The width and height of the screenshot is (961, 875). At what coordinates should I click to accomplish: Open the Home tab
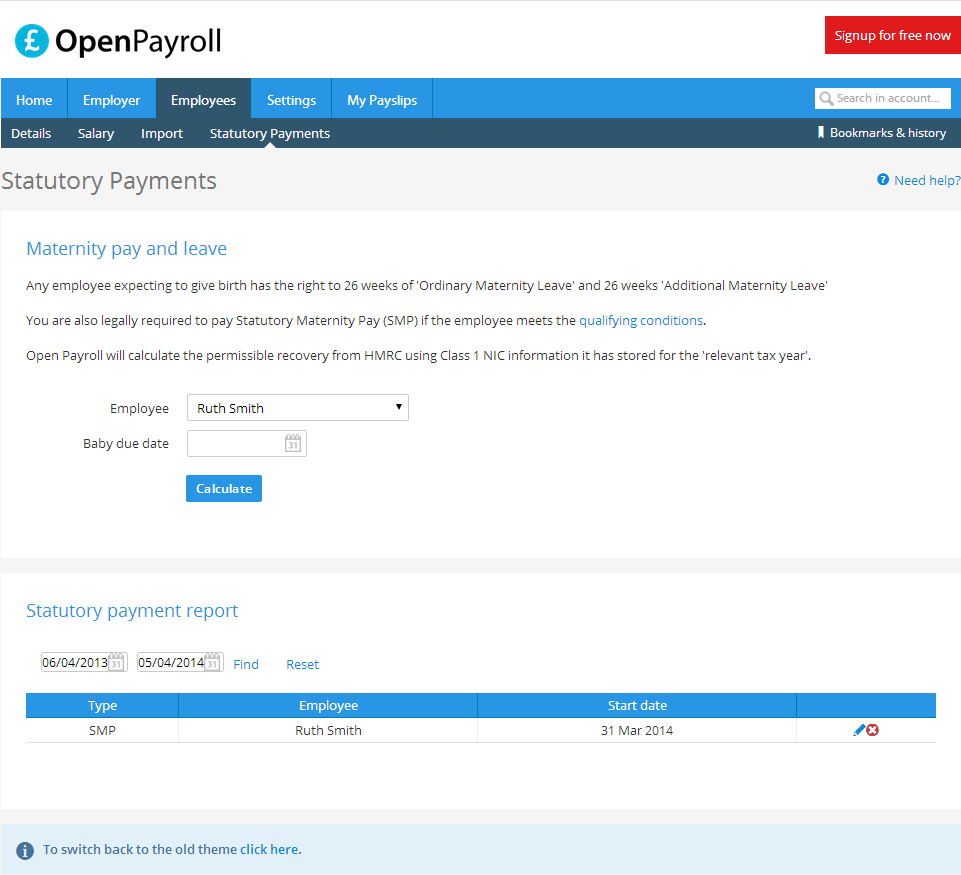coord(34,99)
